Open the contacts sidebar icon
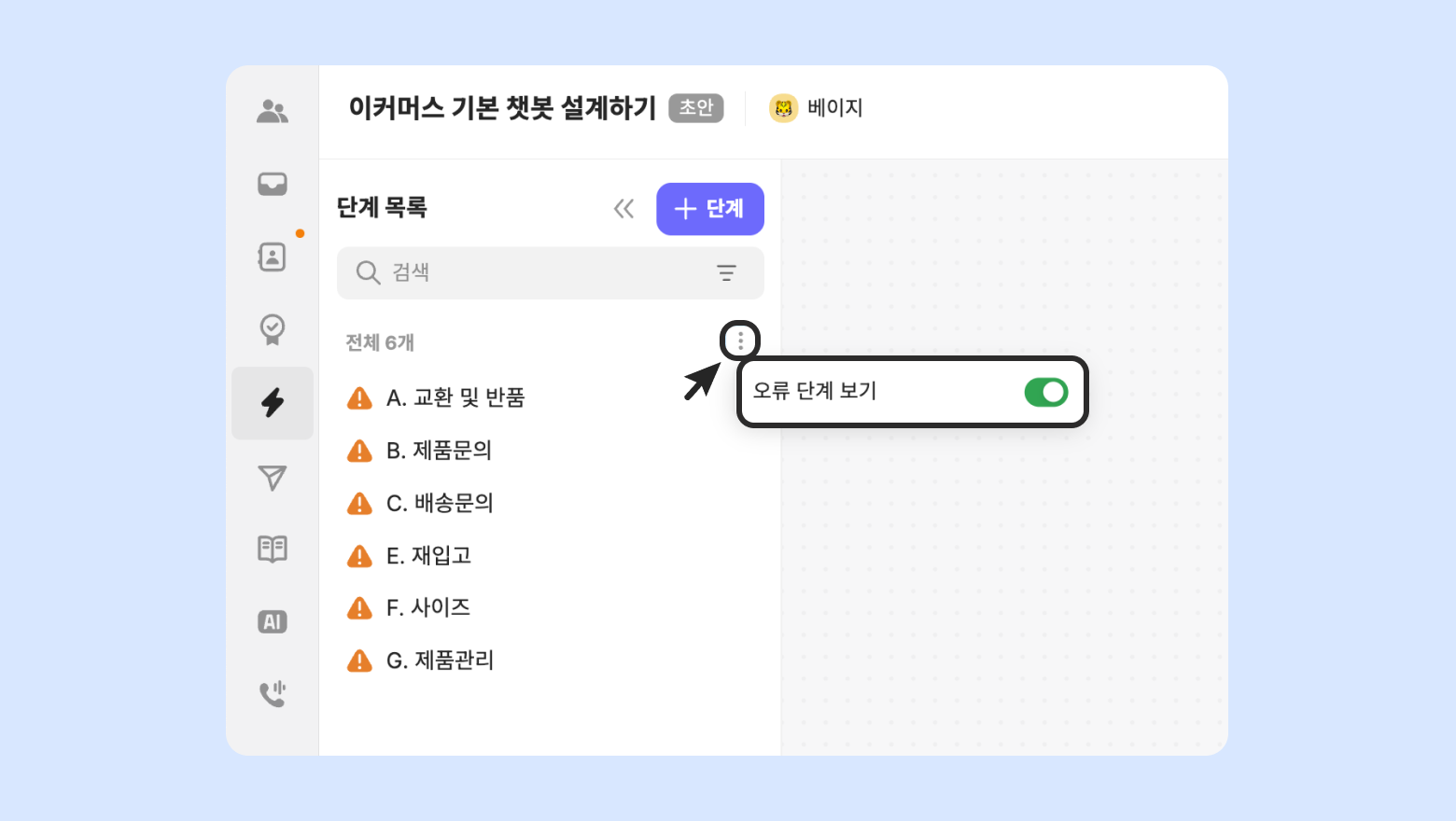 coord(273,257)
